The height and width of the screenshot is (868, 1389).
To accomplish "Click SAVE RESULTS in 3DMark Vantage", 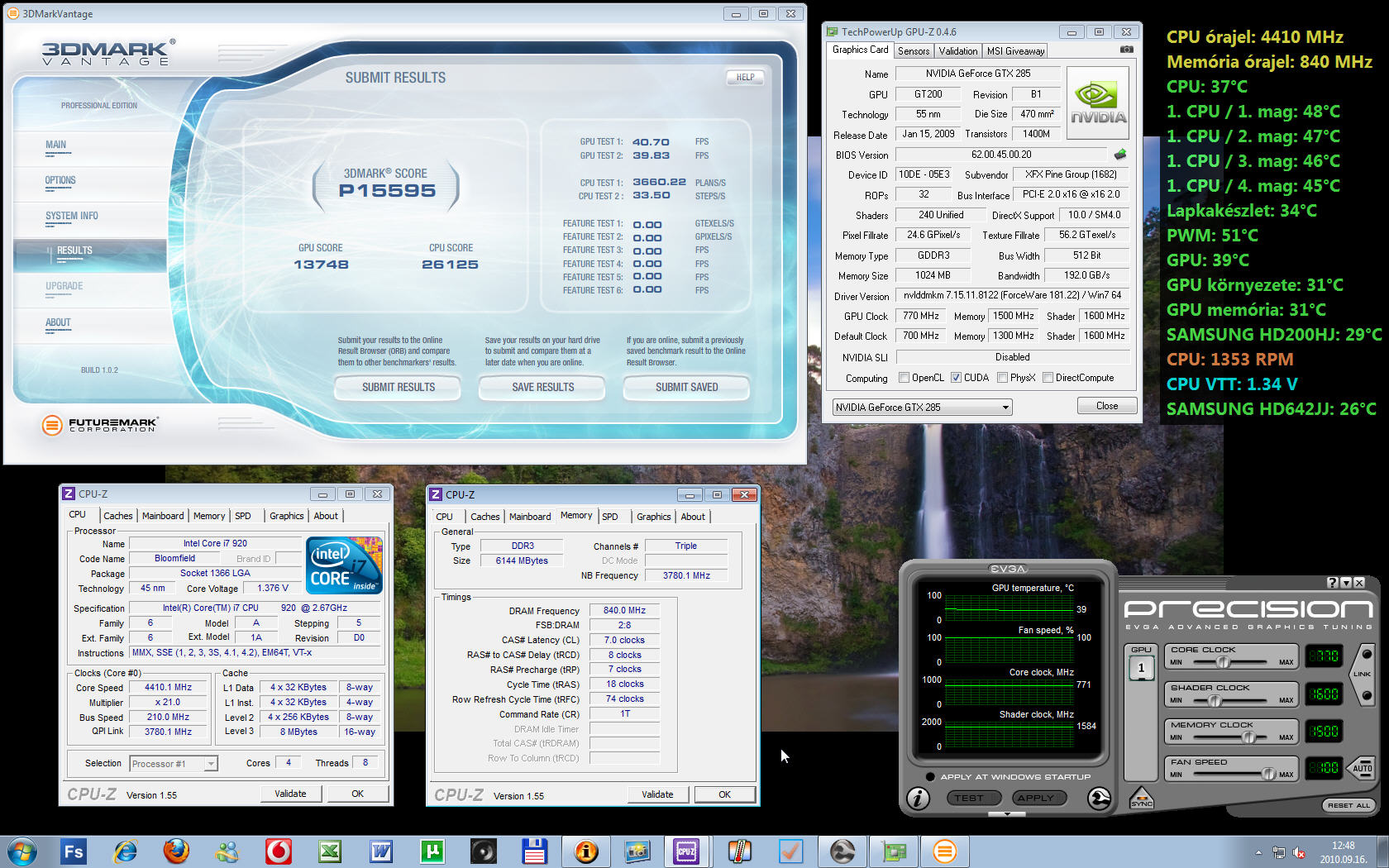I will pos(542,387).
